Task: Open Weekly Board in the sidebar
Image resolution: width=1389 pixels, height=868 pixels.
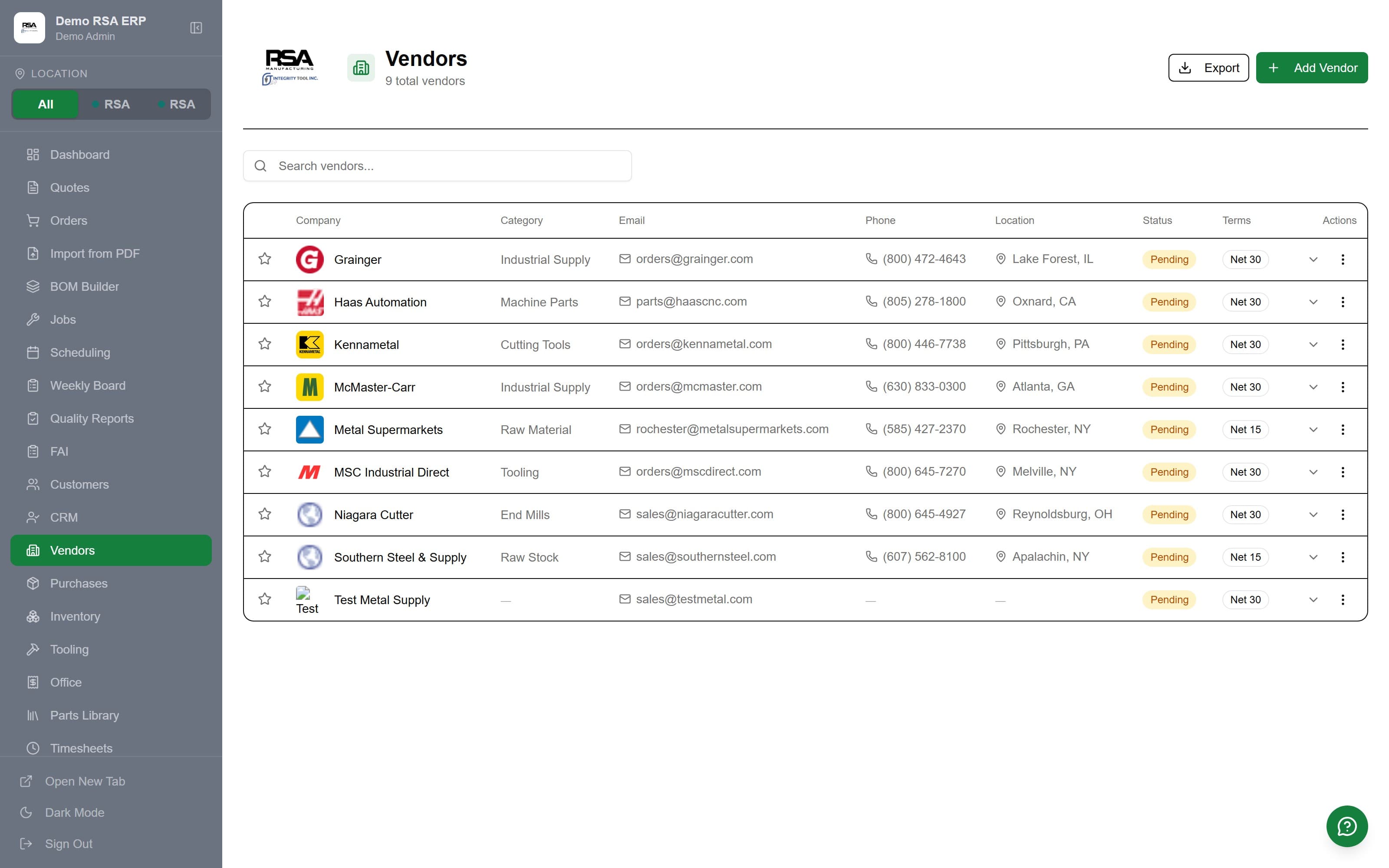Action: pos(111,386)
